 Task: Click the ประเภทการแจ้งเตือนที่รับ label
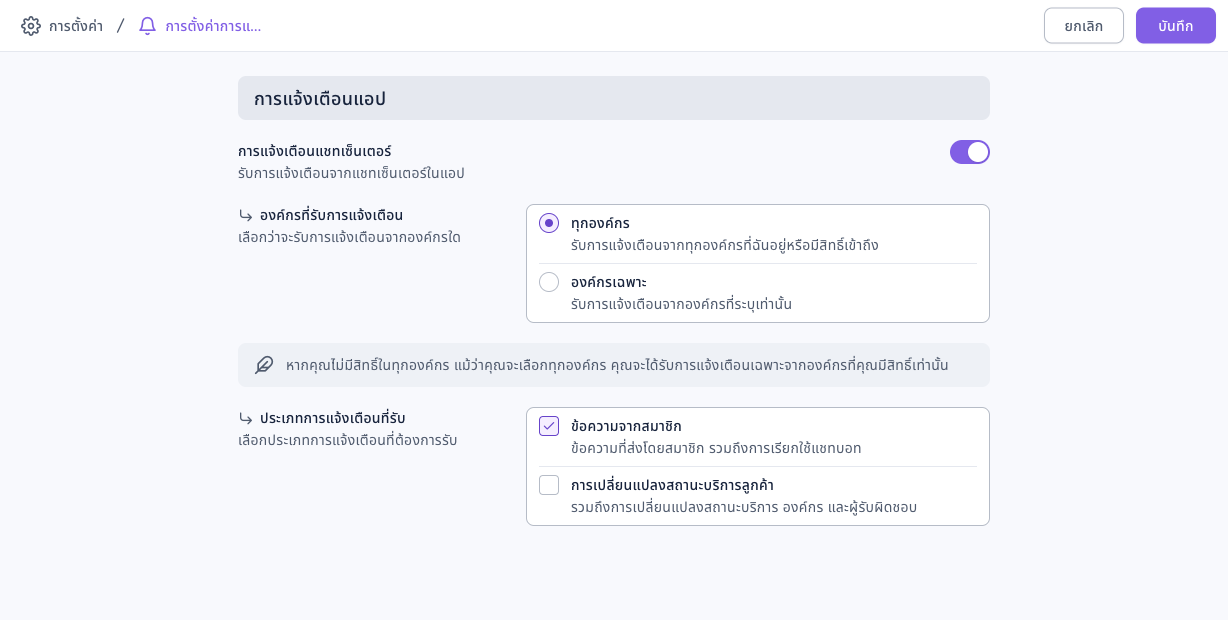(x=333, y=418)
